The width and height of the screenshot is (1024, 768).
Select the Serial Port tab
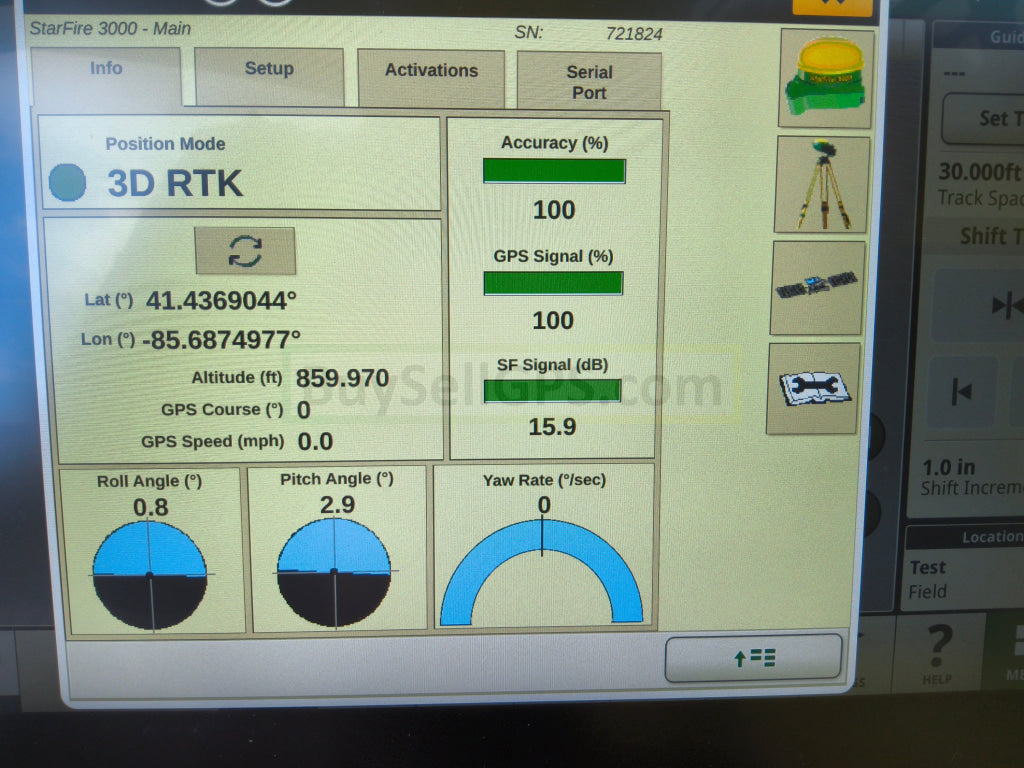[x=589, y=81]
